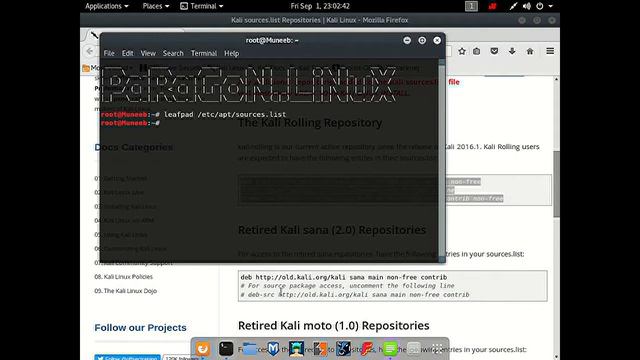Launch Firefox from the dock
640x360 pixels.
point(202,349)
